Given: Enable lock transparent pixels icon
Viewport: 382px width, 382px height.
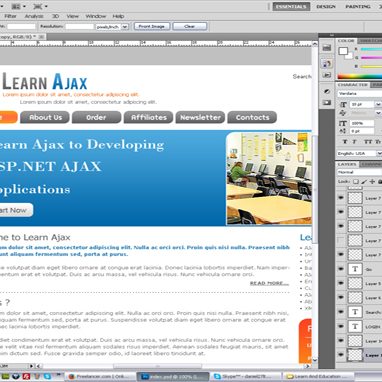Looking at the screenshot, I should pyautogui.click(x=356, y=182).
